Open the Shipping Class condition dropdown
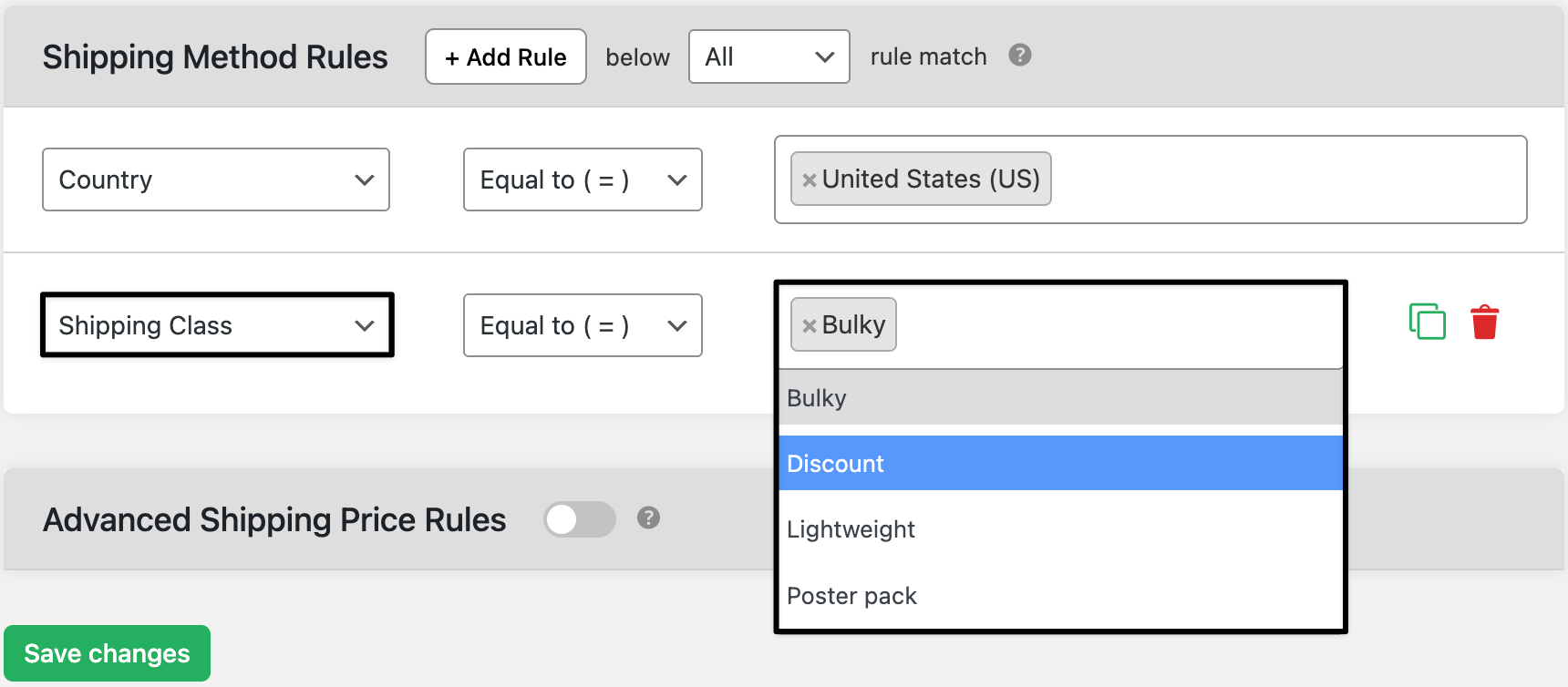Screen dimensions: 1568x687 coord(217,325)
